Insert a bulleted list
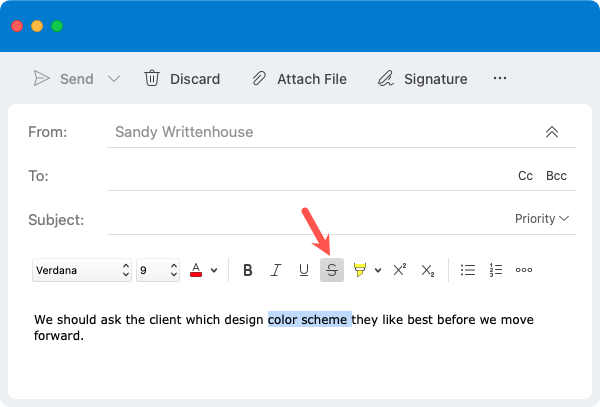 468,270
